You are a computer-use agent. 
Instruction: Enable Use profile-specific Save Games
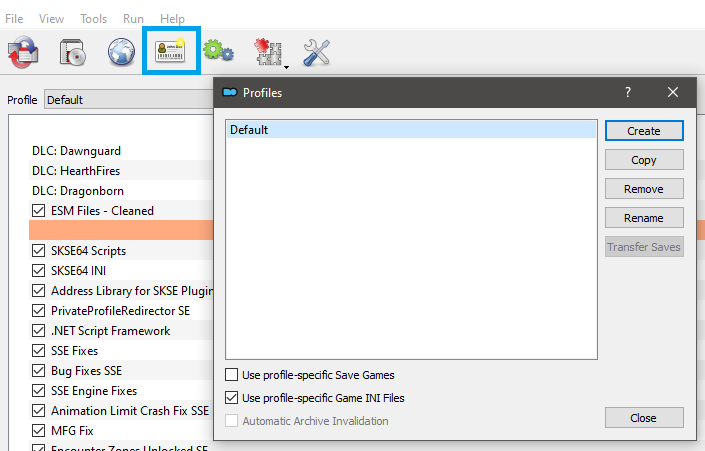tap(232, 375)
